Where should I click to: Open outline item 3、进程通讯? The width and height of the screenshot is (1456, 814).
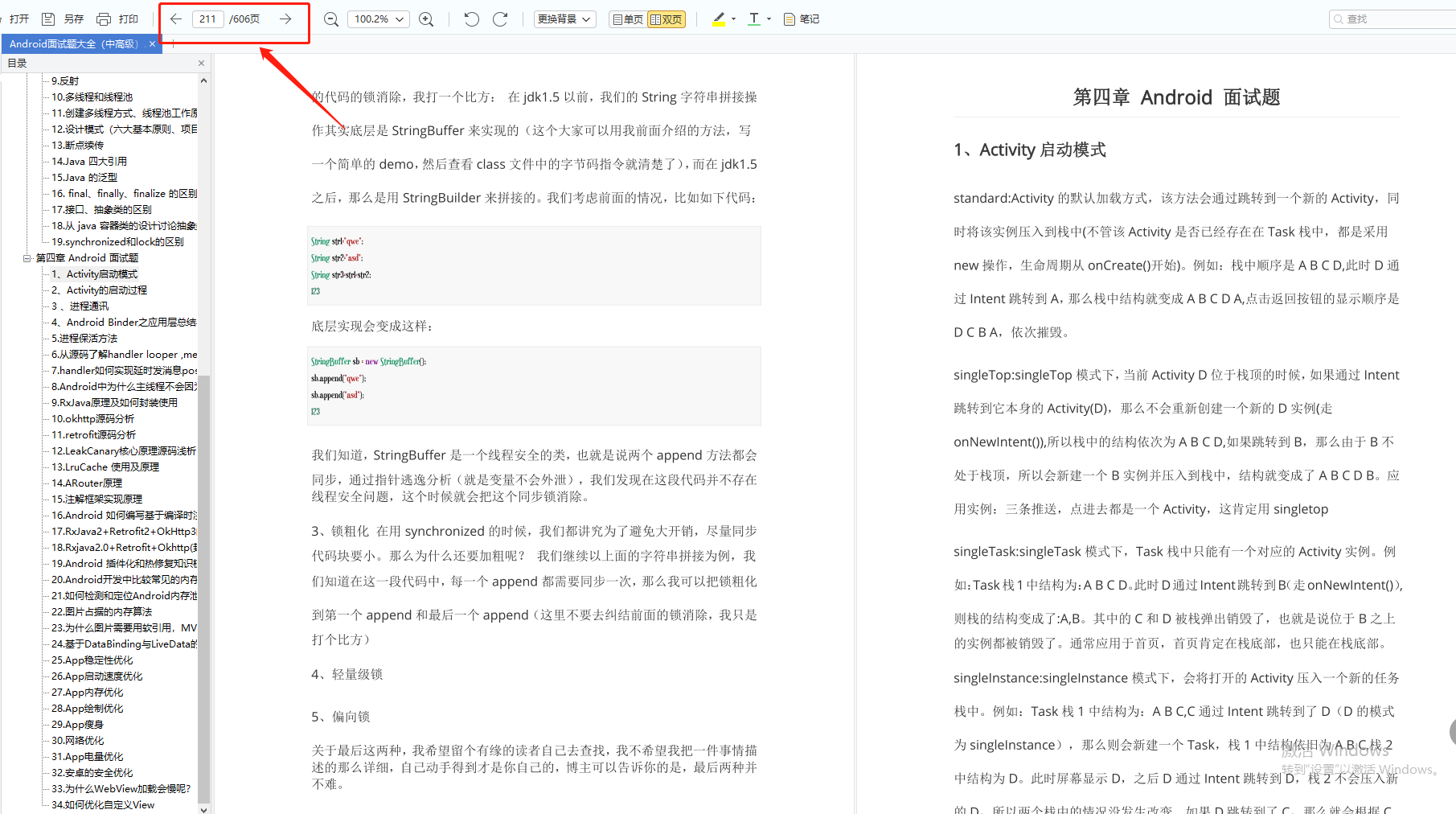[80, 306]
